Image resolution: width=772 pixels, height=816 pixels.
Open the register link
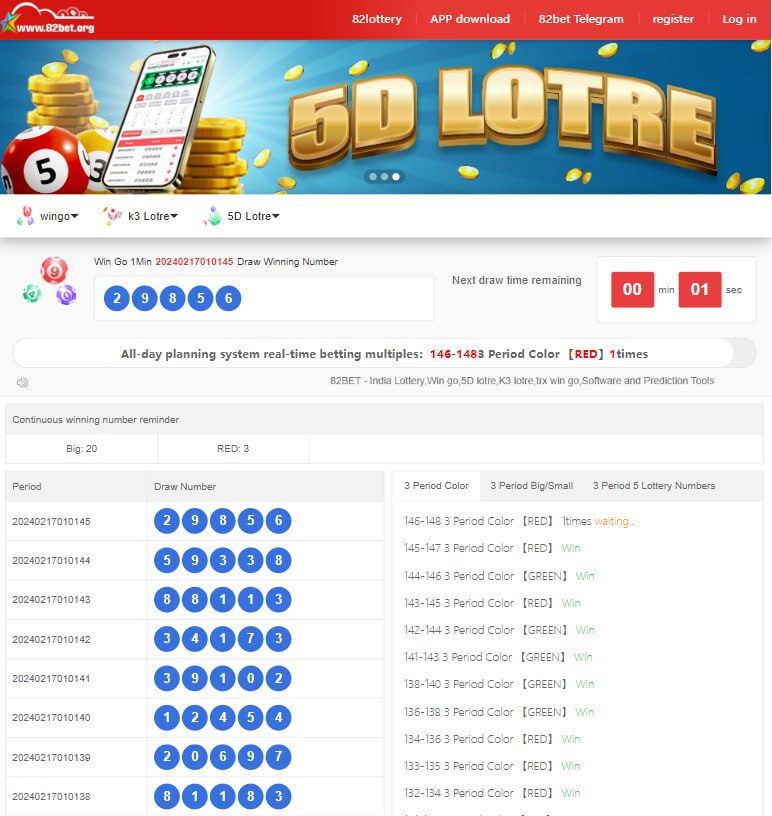point(673,19)
